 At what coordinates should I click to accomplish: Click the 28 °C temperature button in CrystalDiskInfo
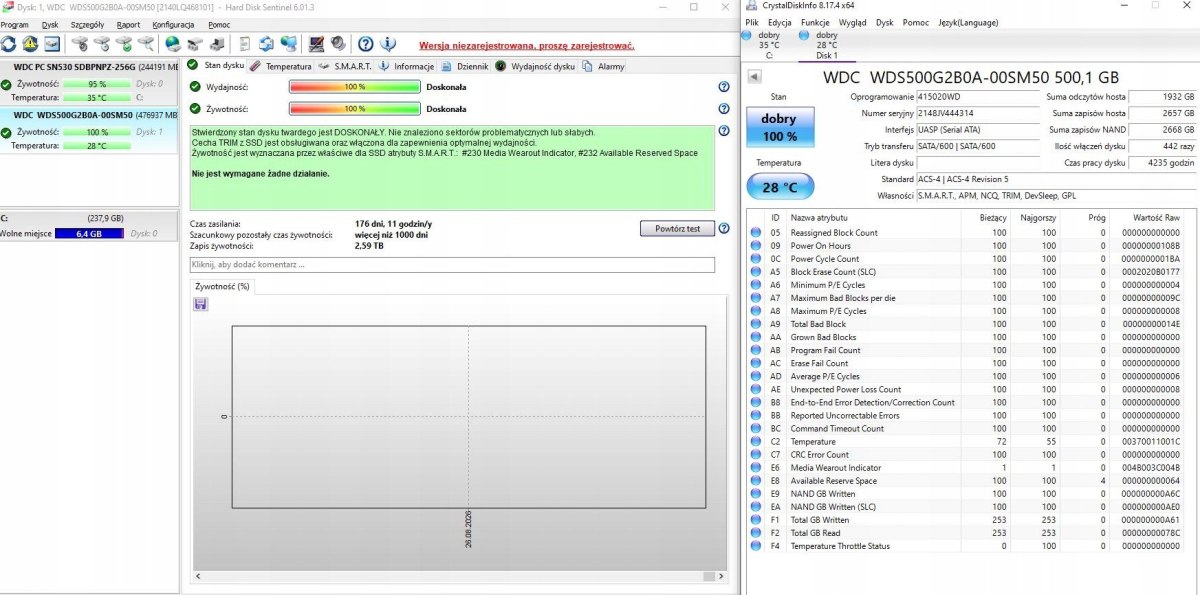pos(779,187)
